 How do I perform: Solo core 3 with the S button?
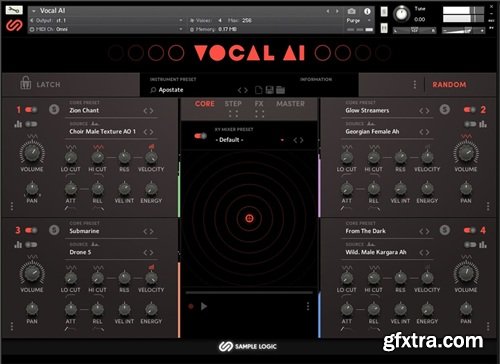[54, 230]
